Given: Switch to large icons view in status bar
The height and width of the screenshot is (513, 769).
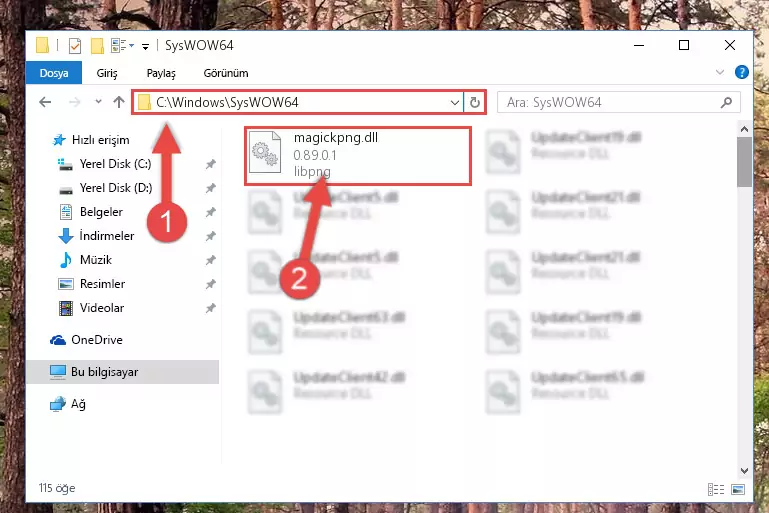Looking at the screenshot, I should [738, 489].
